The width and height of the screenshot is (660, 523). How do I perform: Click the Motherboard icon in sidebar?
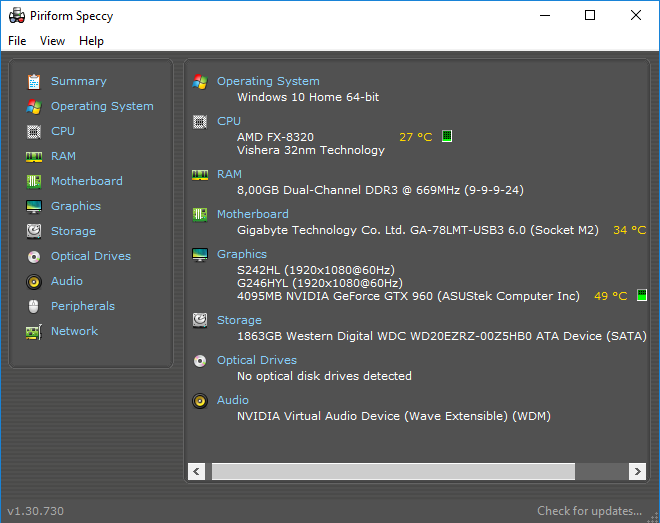(x=34, y=182)
